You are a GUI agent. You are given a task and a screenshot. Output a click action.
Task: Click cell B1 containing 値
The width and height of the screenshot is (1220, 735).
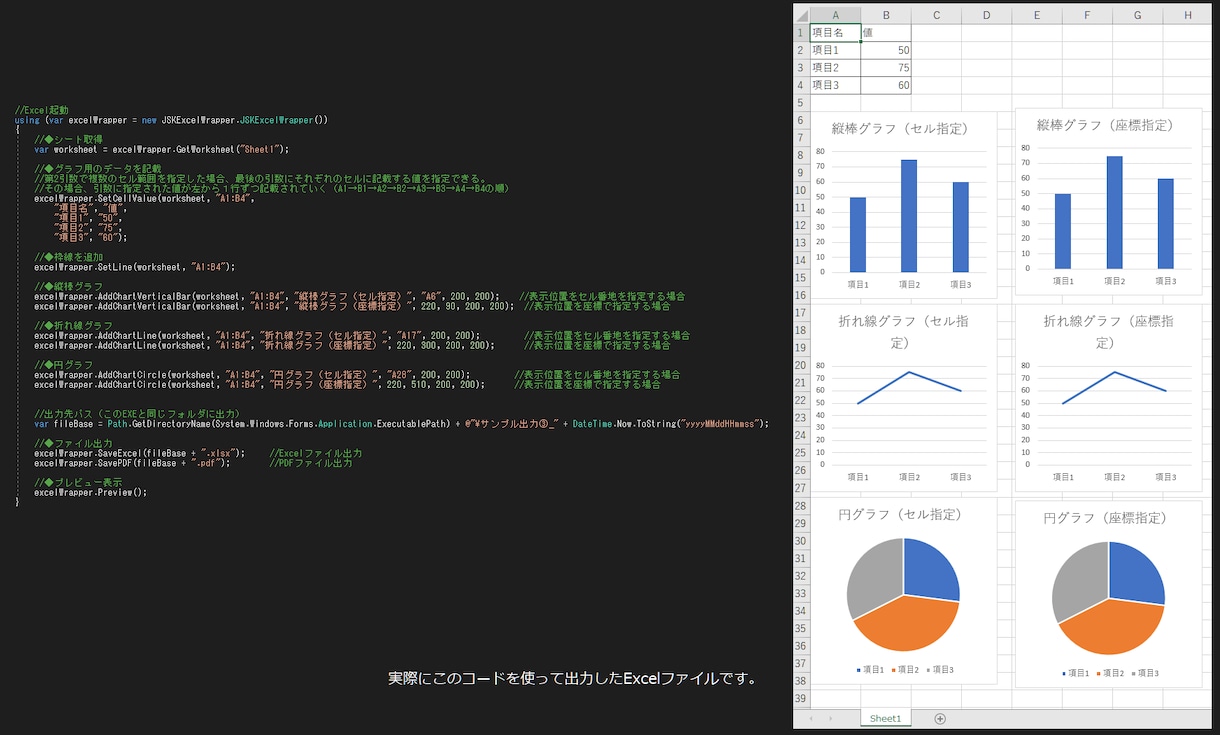(x=886, y=32)
